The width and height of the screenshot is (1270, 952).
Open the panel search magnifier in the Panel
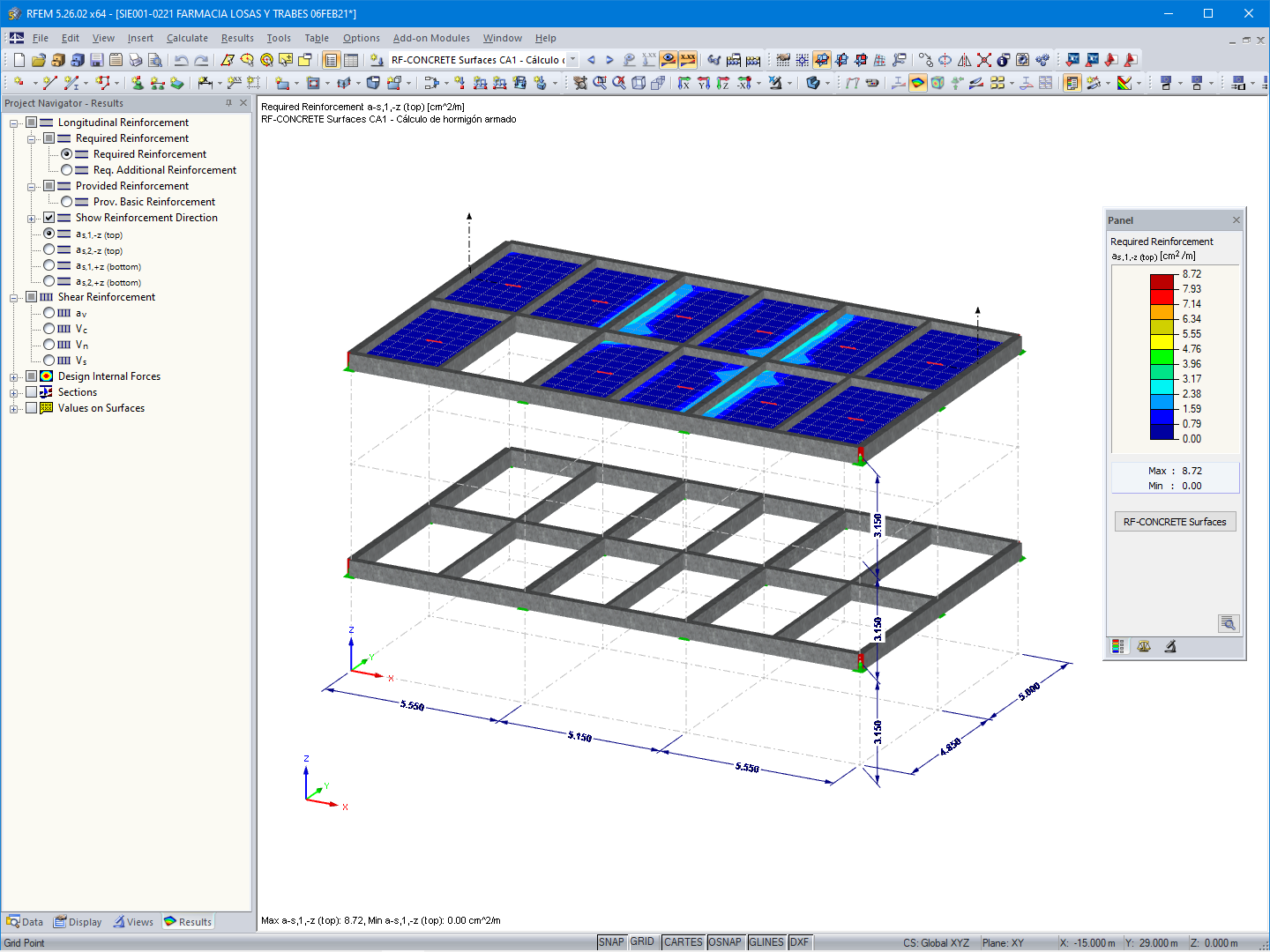click(x=1228, y=623)
